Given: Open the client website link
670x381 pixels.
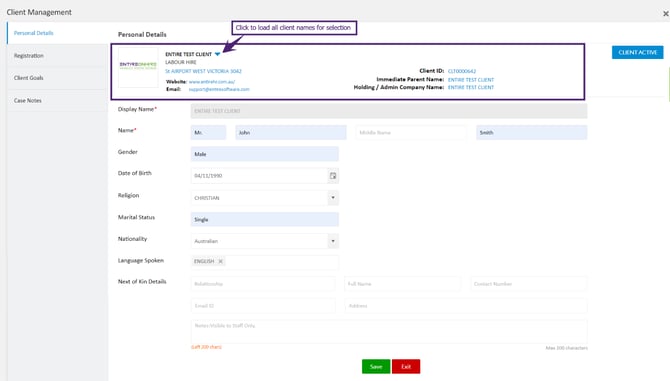Looking at the screenshot, I should (x=212, y=81).
